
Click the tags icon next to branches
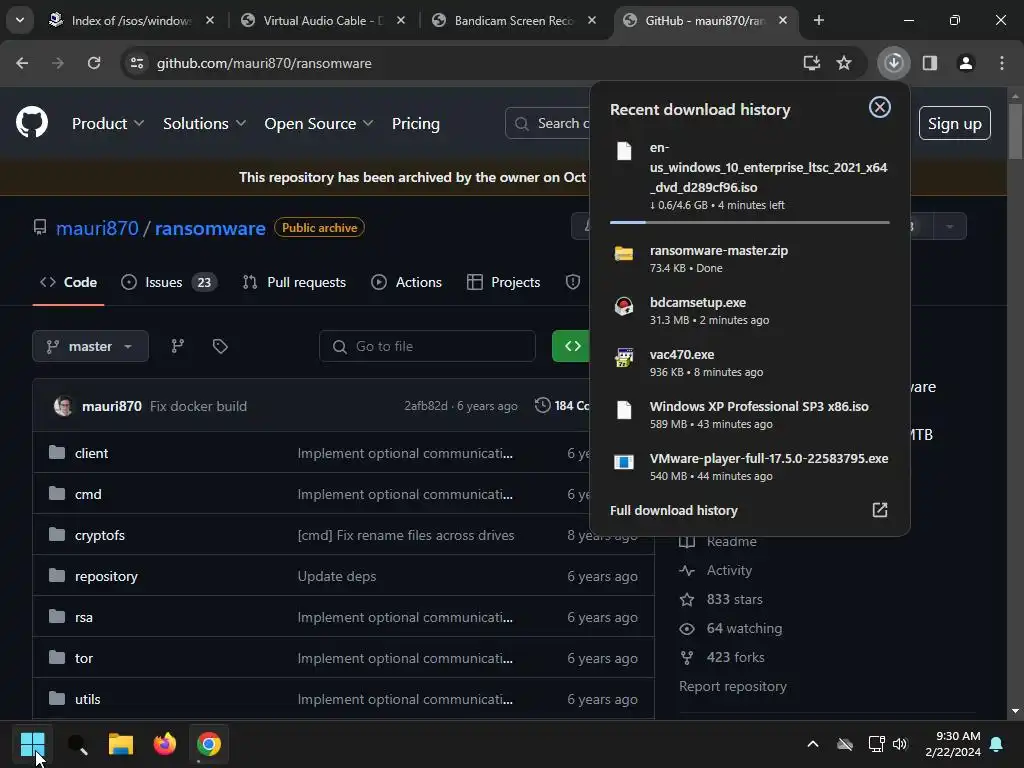point(220,346)
